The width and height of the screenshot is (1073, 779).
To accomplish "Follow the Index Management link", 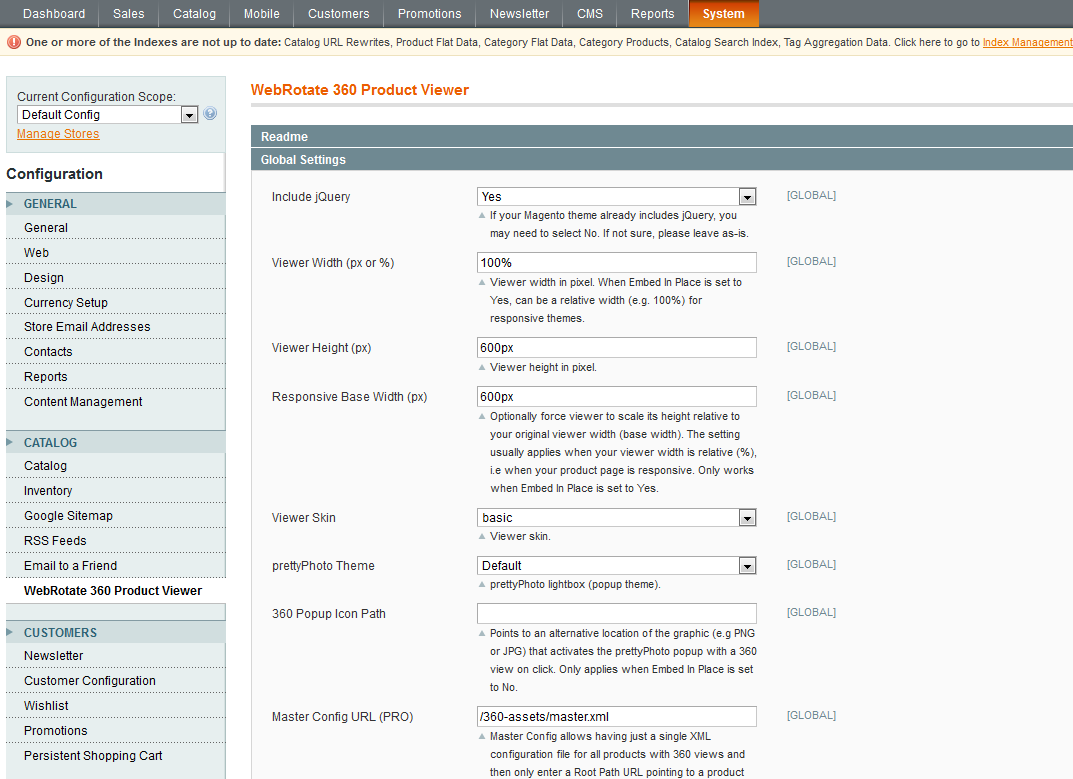I will coord(1028,42).
